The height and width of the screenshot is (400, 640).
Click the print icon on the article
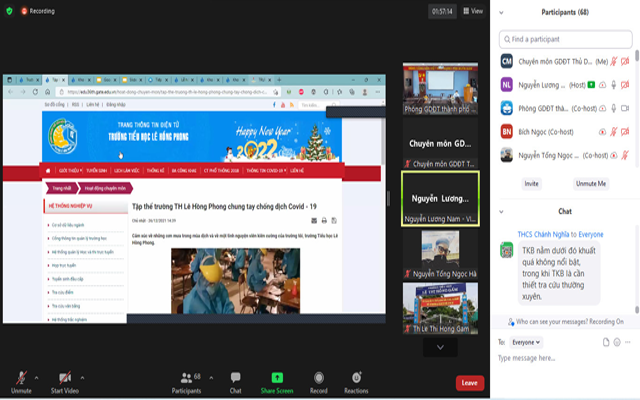pyautogui.click(x=324, y=221)
